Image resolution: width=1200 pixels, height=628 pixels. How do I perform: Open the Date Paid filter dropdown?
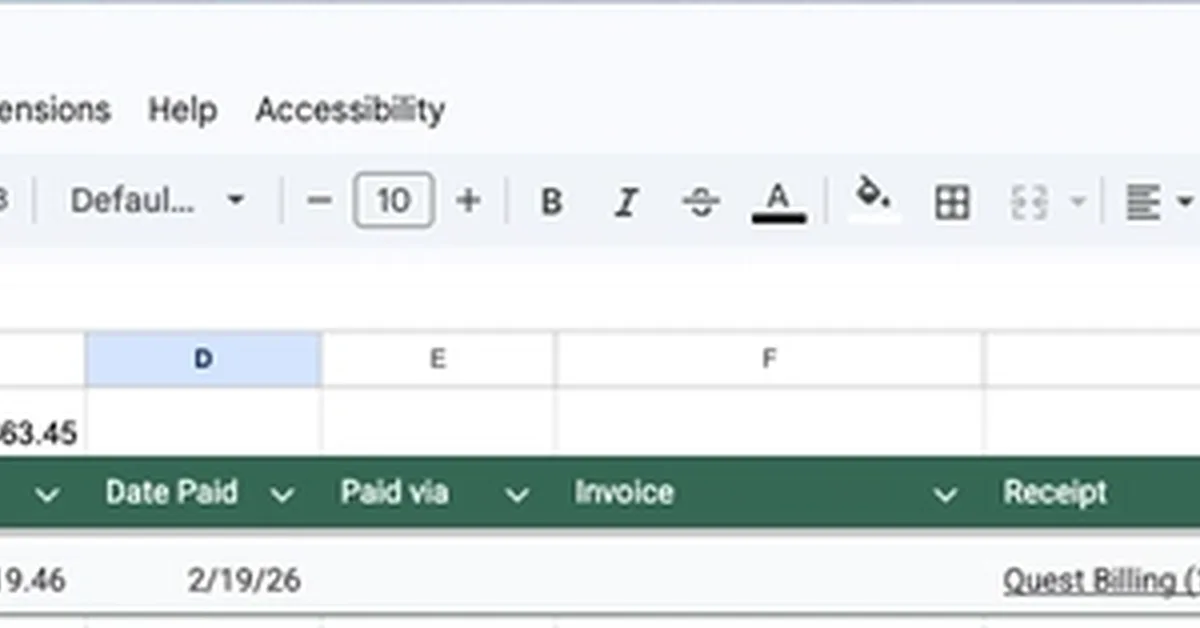pos(283,493)
